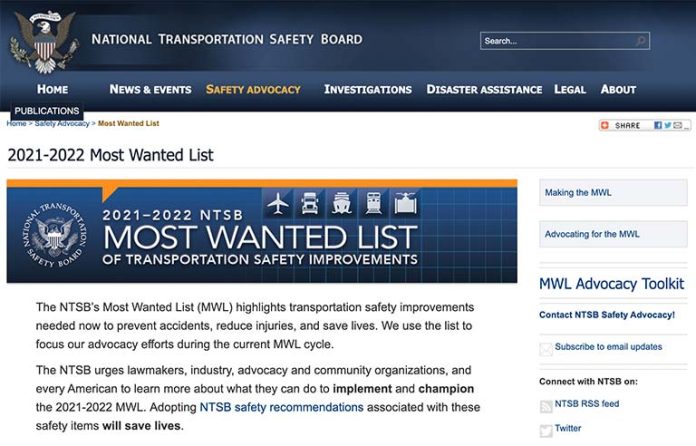This screenshot has height=446, width=696.
Task: Go to Safety Advocacy in the breadcrumb
Action: click(x=62, y=123)
